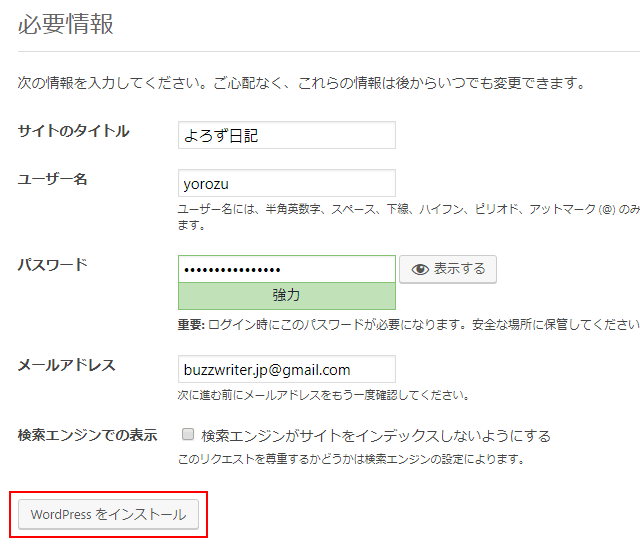The height and width of the screenshot is (546, 640).
Task: Click the サイトのタイトル input field
Action: pos(287,135)
